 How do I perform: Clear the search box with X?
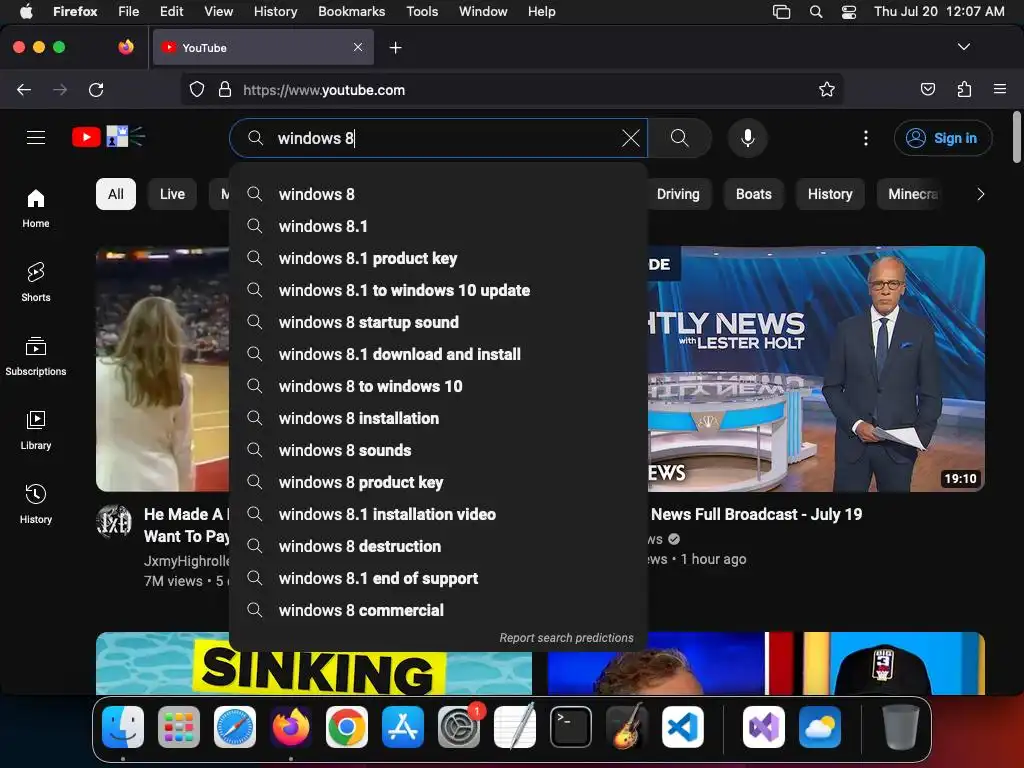630,138
